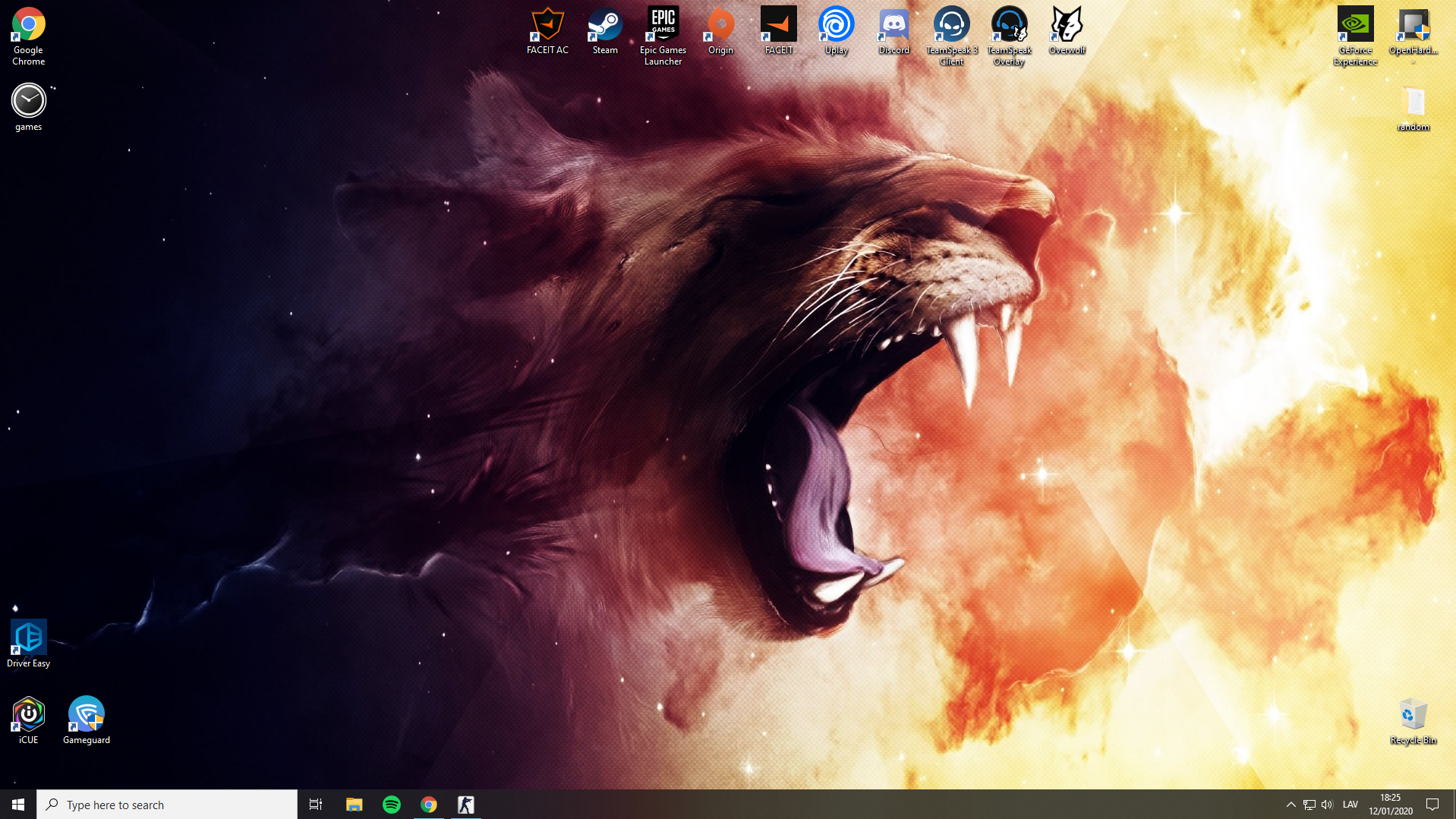Image resolution: width=1456 pixels, height=819 pixels.
Task: Launch FACEIT AC shortcut
Action: [x=547, y=30]
